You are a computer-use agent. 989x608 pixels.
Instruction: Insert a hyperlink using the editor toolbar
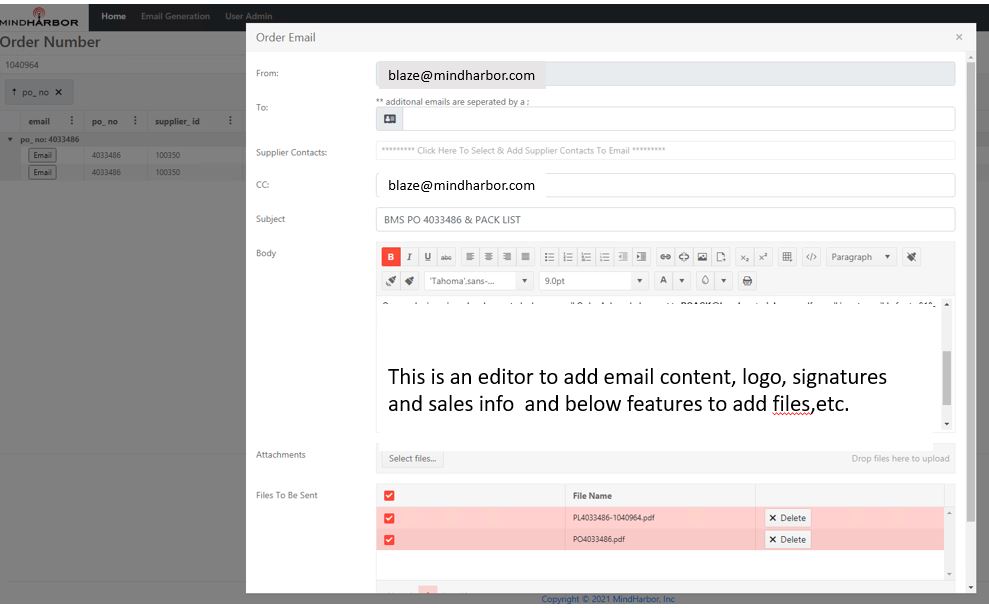click(666, 257)
